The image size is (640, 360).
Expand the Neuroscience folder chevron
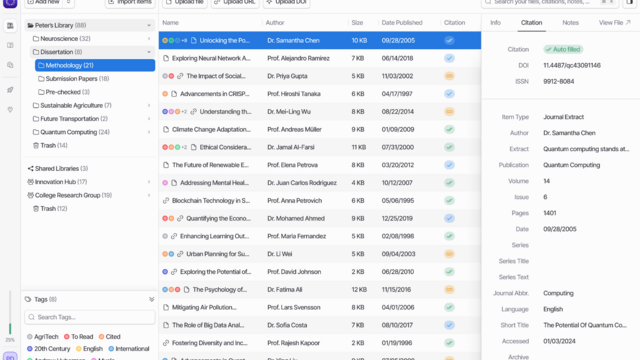(x=149, y=39)
